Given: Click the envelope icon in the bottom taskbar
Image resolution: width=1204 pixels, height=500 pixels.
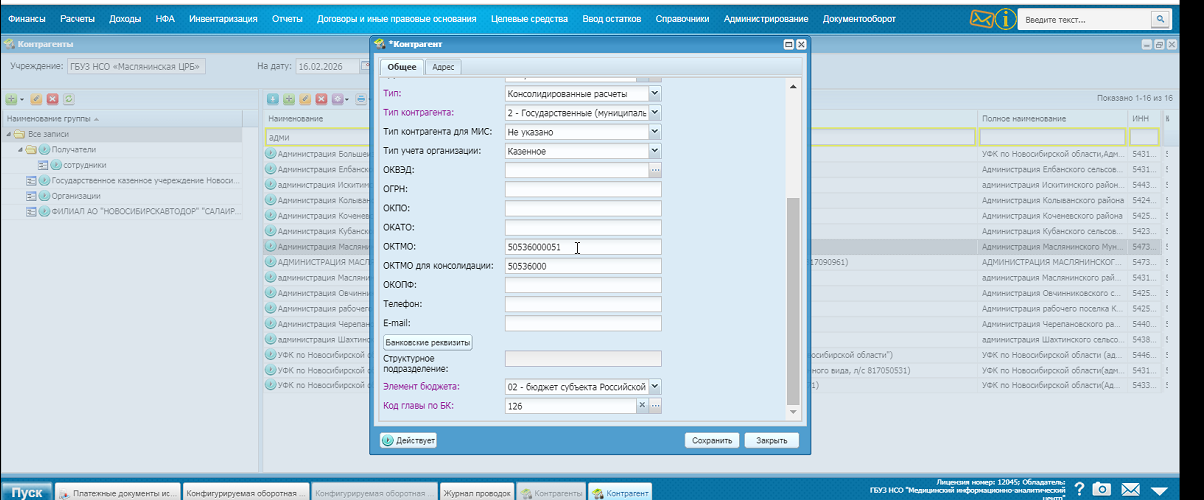Looking at the screenshot, I should pyautogui.click(x=1130, y=489).
